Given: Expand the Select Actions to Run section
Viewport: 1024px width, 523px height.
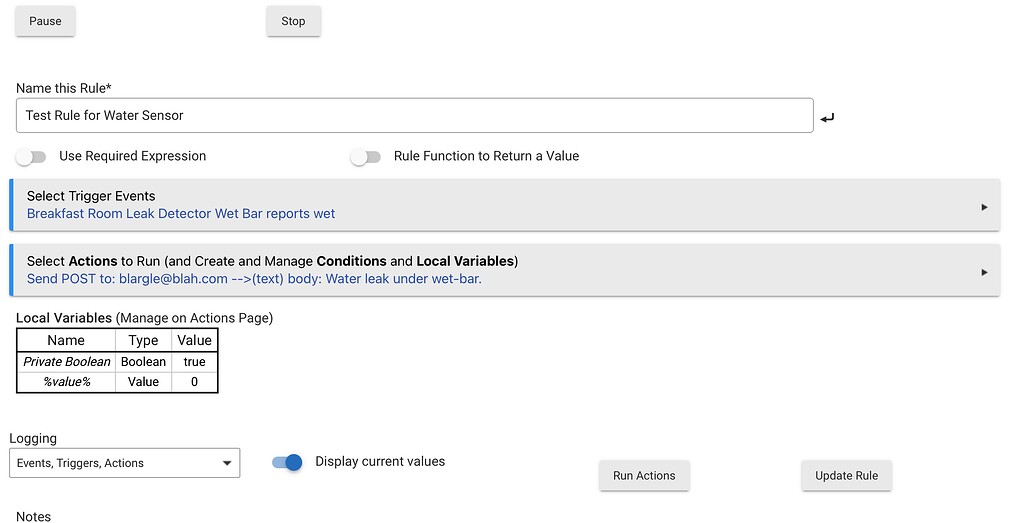Looking at the screenshot, I should 505,270.
